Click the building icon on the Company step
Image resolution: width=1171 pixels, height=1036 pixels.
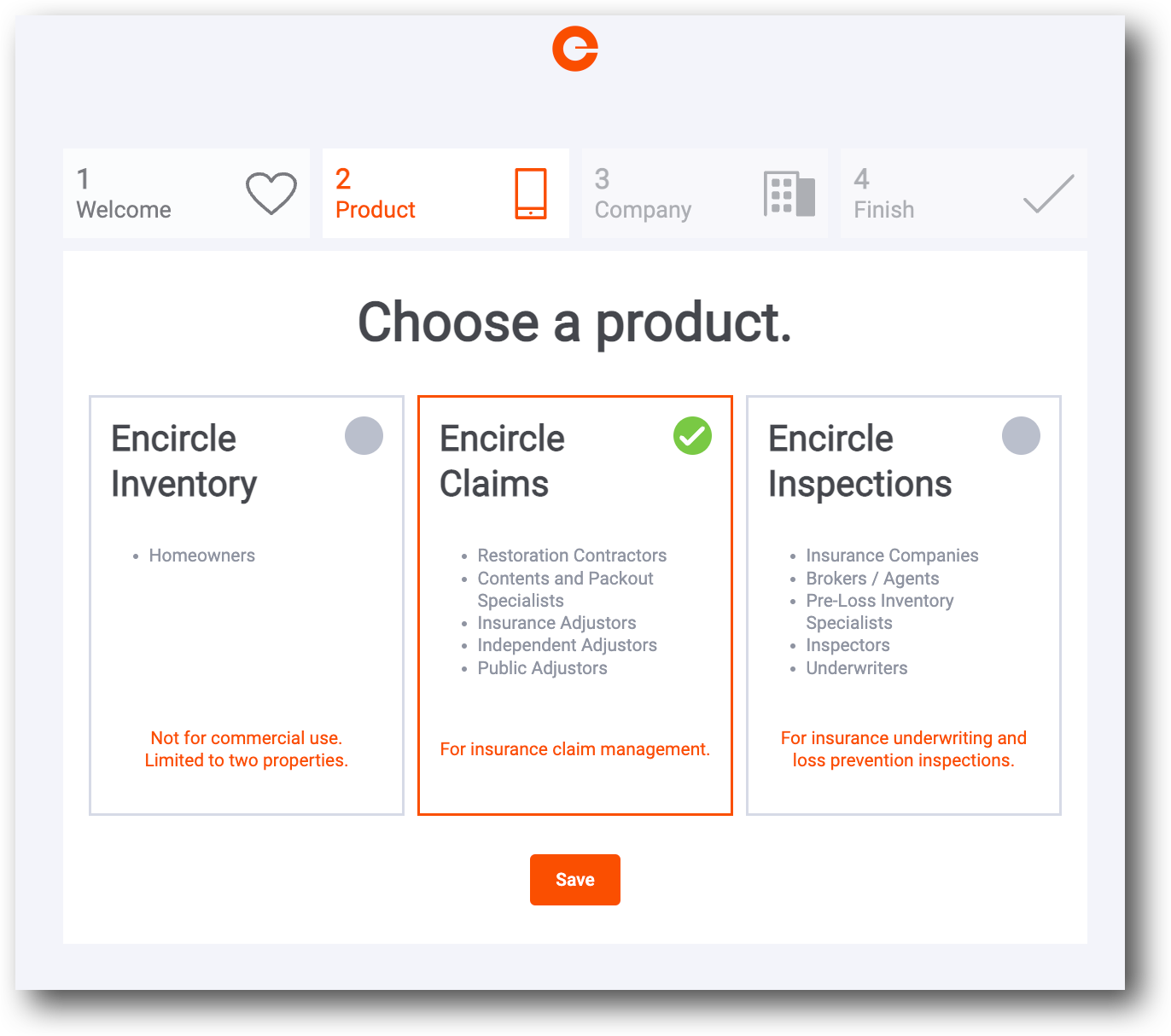point(788,194)
